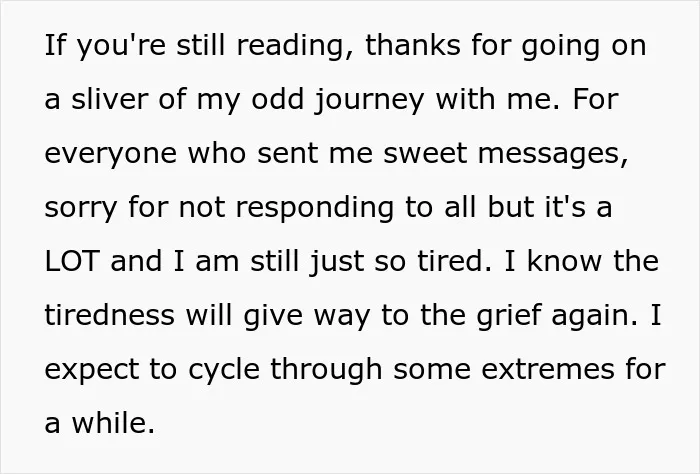Click on the word "journey"
This screenshot has width=700, height=474.
click(369, 101)
